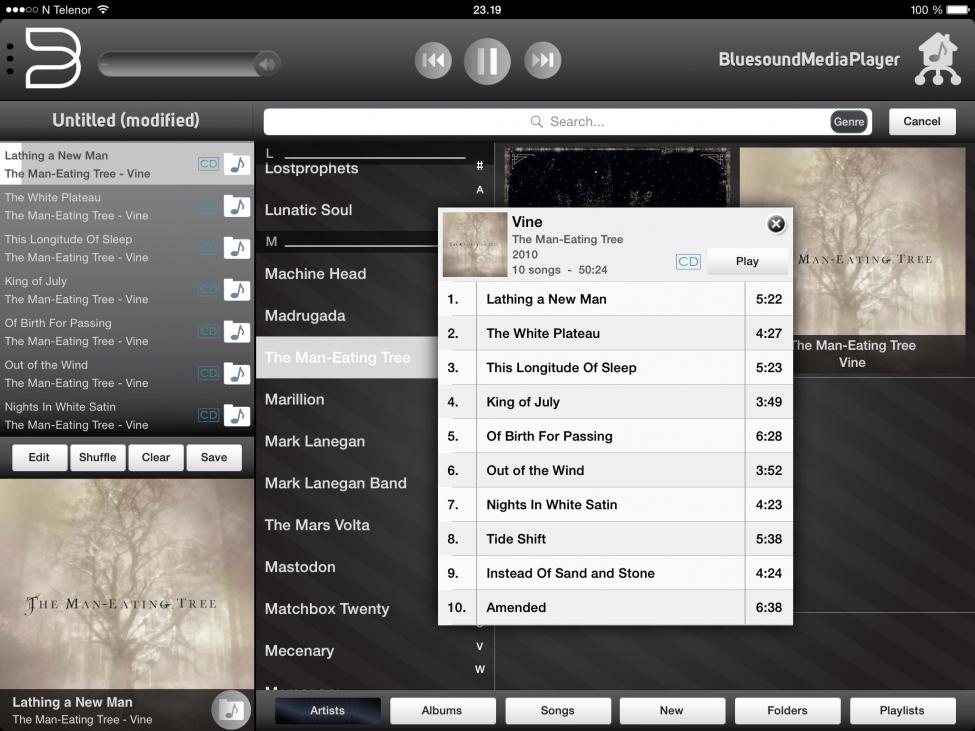Tap the CD badge on Lathing a New Man queue row

(x=208, y=164)
